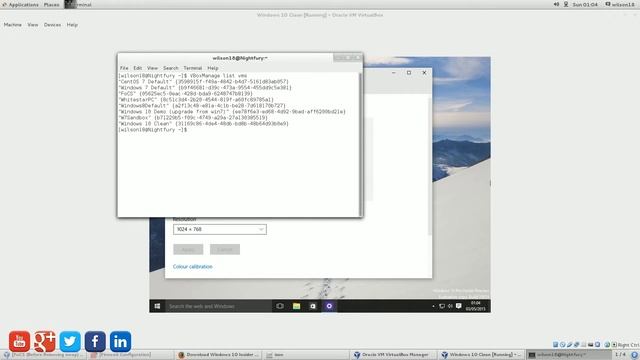Click the "CentOS 7 Default" line in terminal
640x360 pixels.
click(x=203, y=82)
